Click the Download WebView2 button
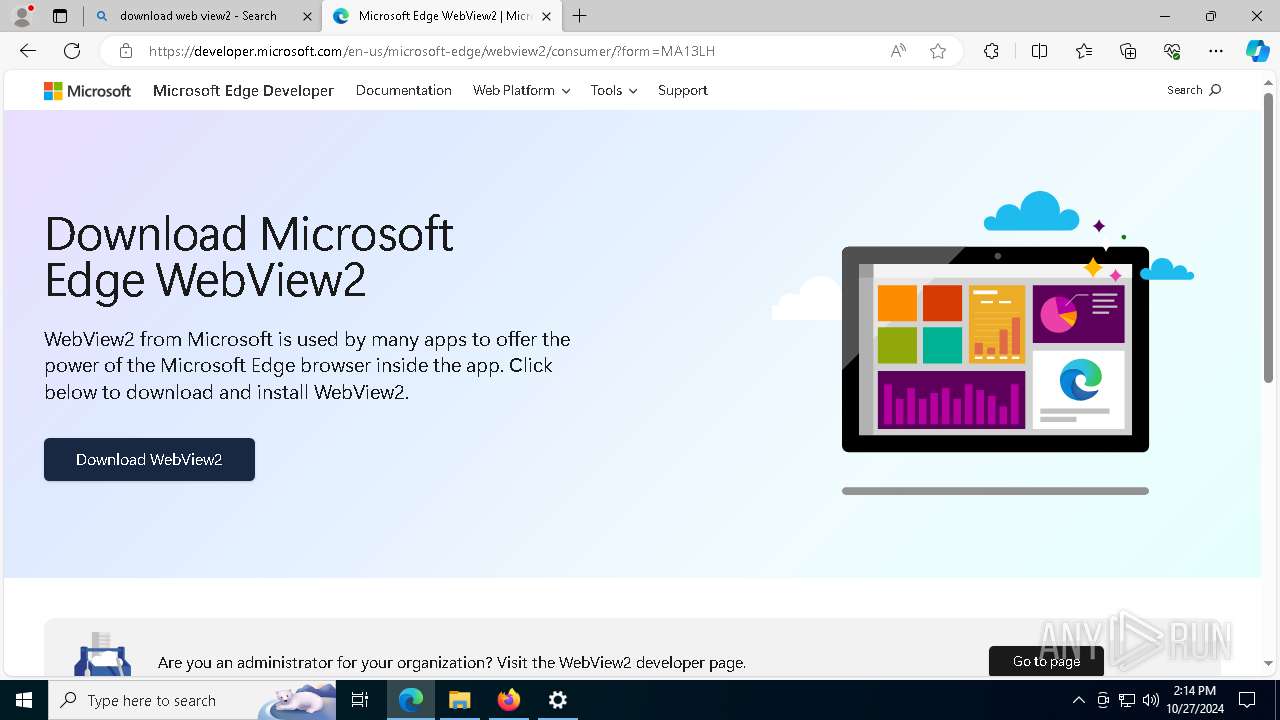This screenshot has height=720, width=1280. click(149, 459)
